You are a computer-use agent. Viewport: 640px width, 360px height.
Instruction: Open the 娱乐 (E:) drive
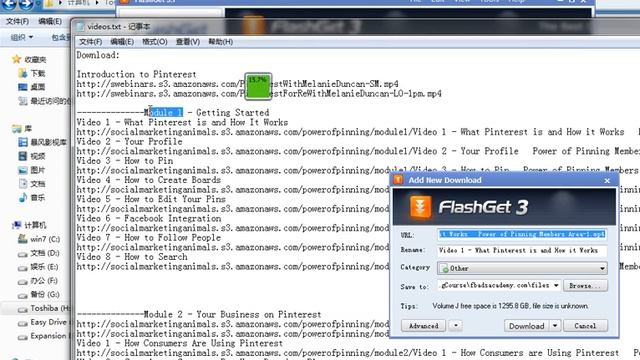click(38, 267)
